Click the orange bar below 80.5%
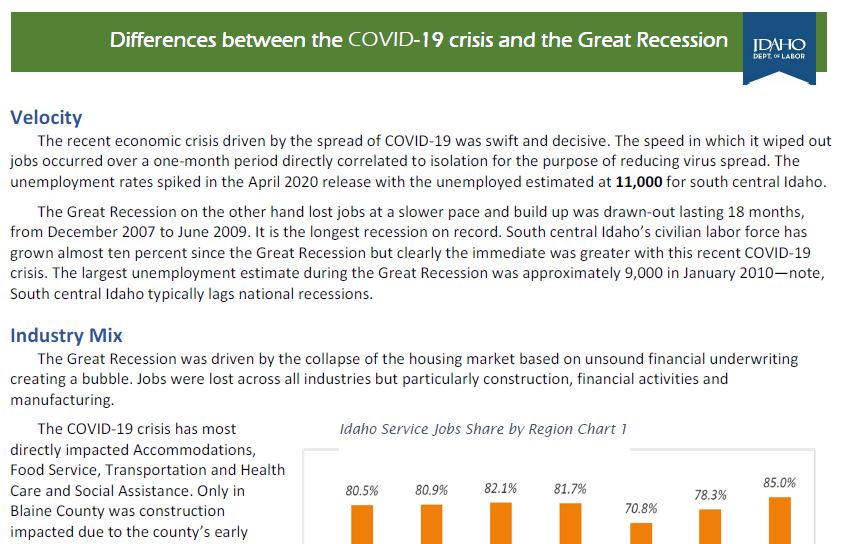The image size is (842, 544). pyautogui.click(x=362, y=524)
